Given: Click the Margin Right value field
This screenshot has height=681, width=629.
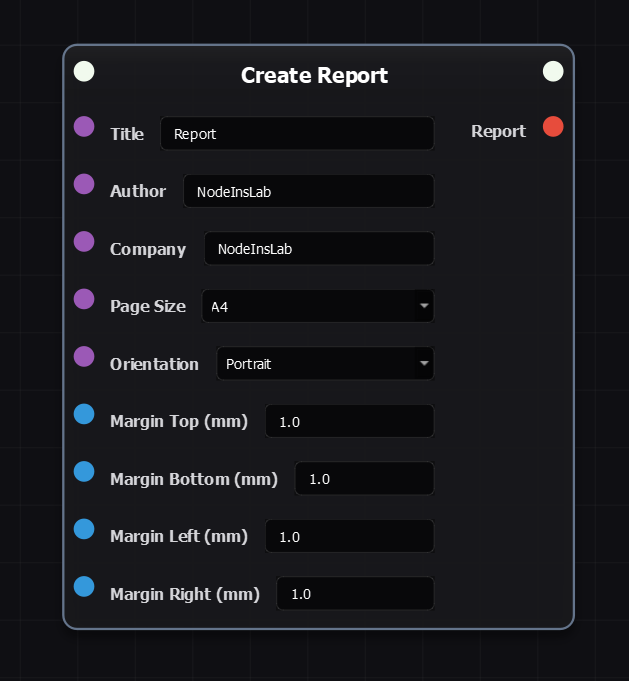Looking at the screenshot, I should pyautogui.click(x=355, y=594).
